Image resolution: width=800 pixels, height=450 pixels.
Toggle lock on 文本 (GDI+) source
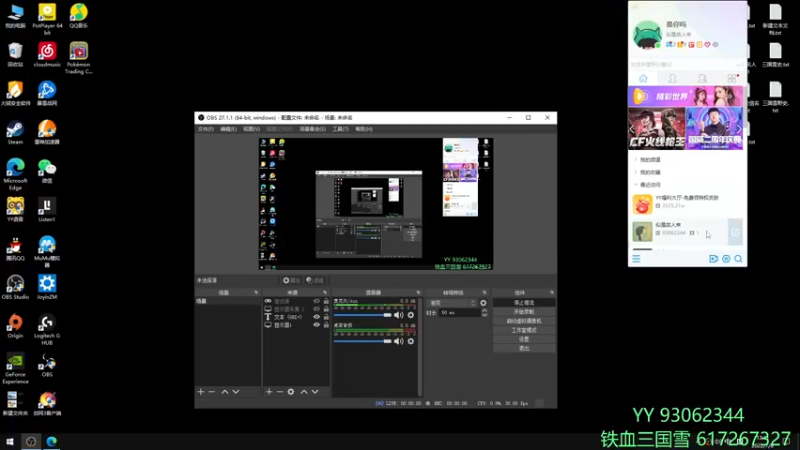coord(326,317)
